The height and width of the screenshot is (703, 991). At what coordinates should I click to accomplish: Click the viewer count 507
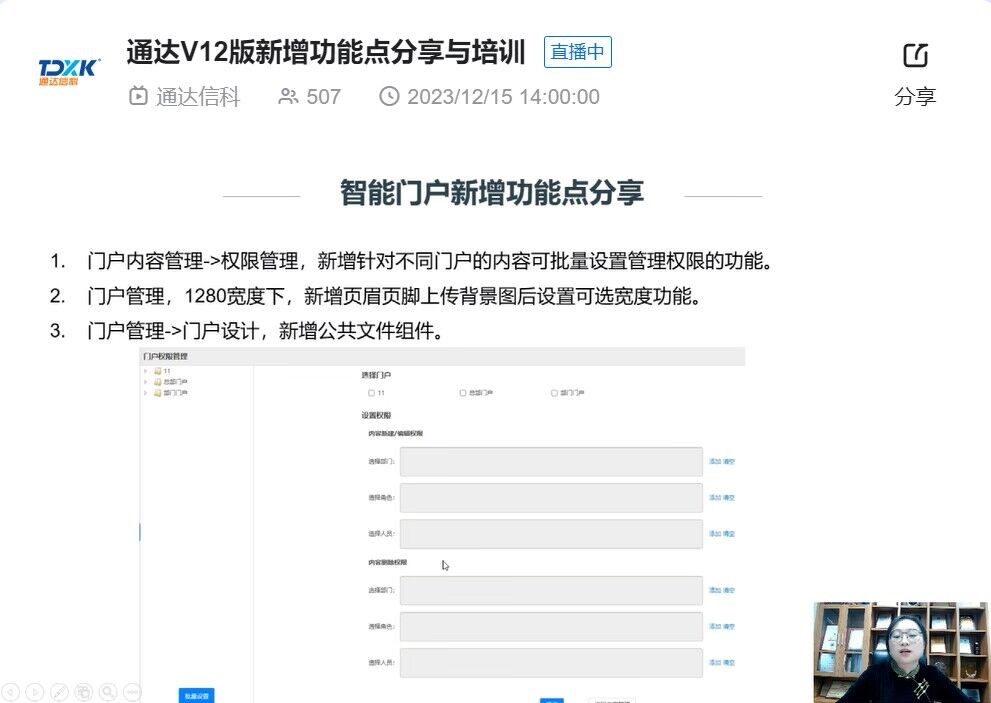(x=324, y=97)
